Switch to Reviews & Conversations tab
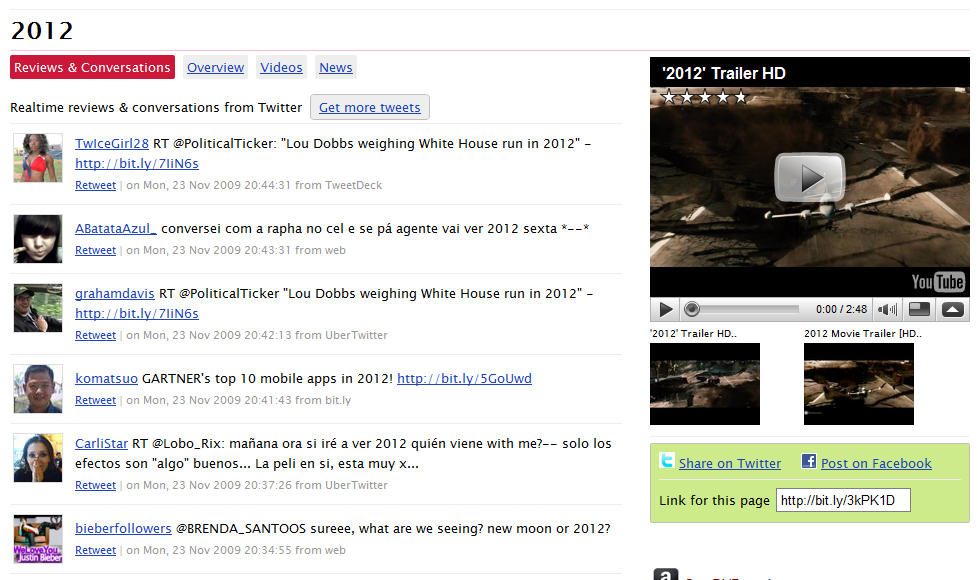 tap(92, 67)
